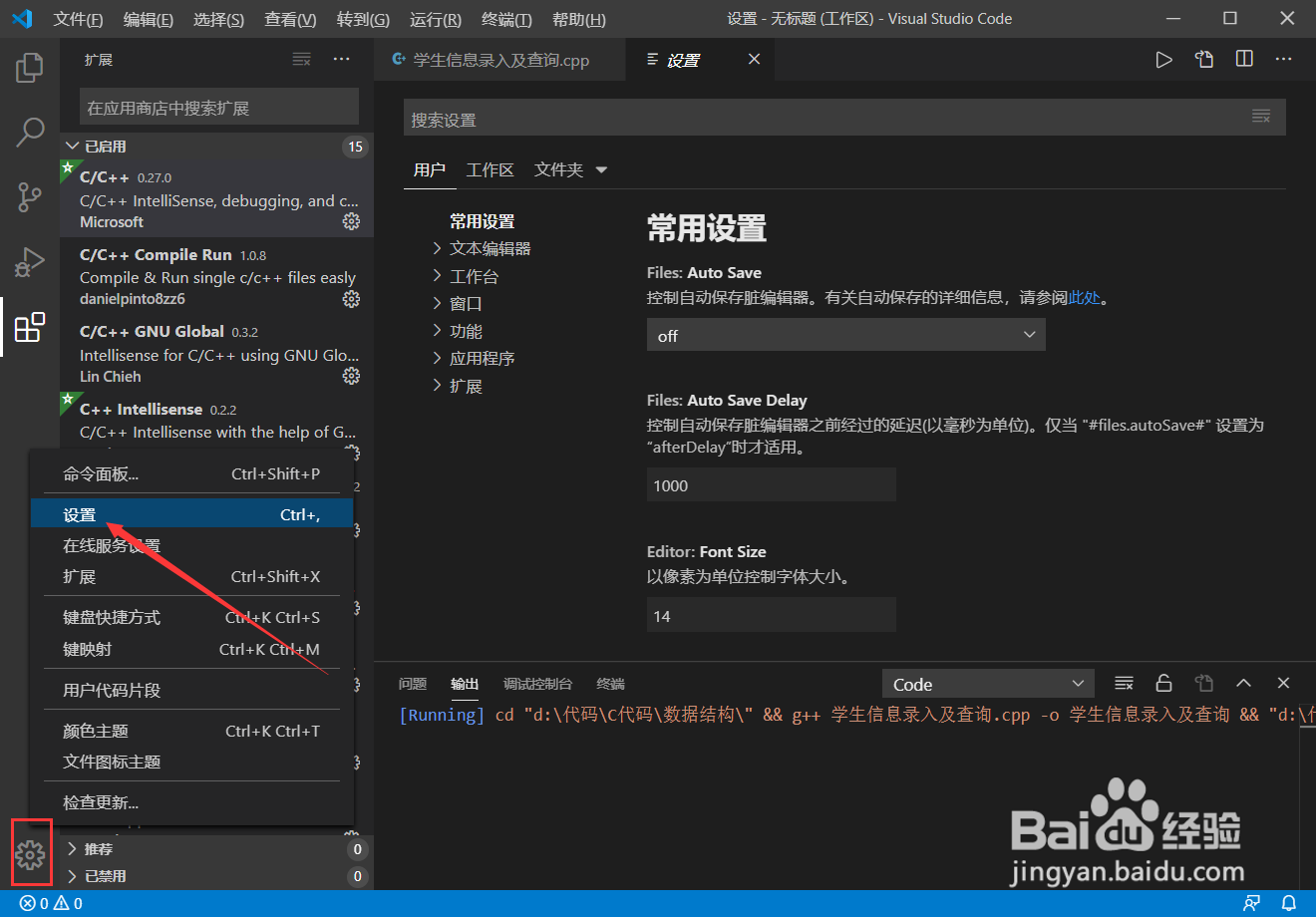Screen dimensions: 1316x917
Task: Open the Explorer view in activity bar
Action: click(x=30, y=68)
